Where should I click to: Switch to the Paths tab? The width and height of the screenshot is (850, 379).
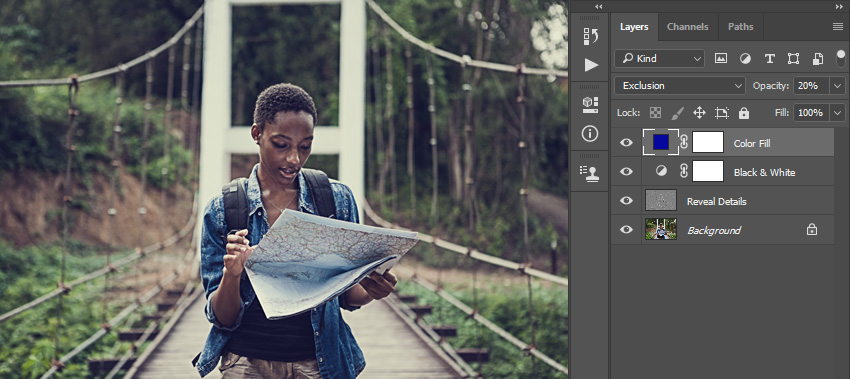point(740,27)
